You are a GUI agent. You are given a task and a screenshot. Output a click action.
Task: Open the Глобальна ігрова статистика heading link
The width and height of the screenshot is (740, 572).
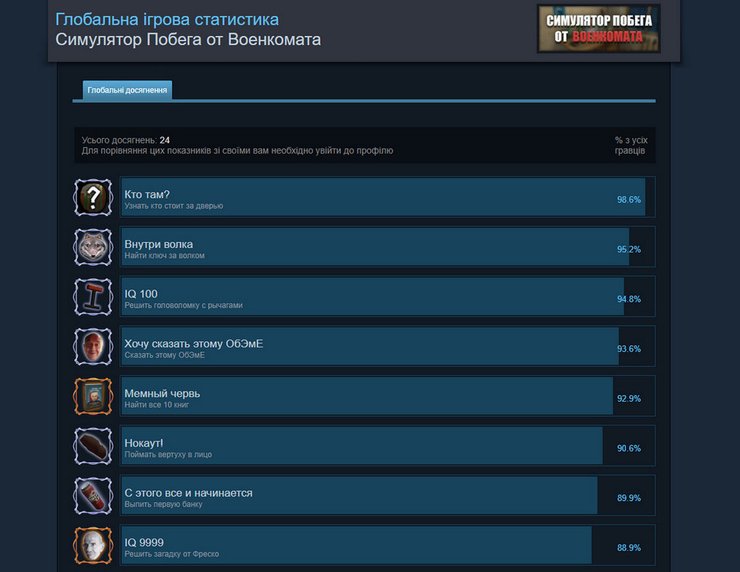(x=167, y=19)
